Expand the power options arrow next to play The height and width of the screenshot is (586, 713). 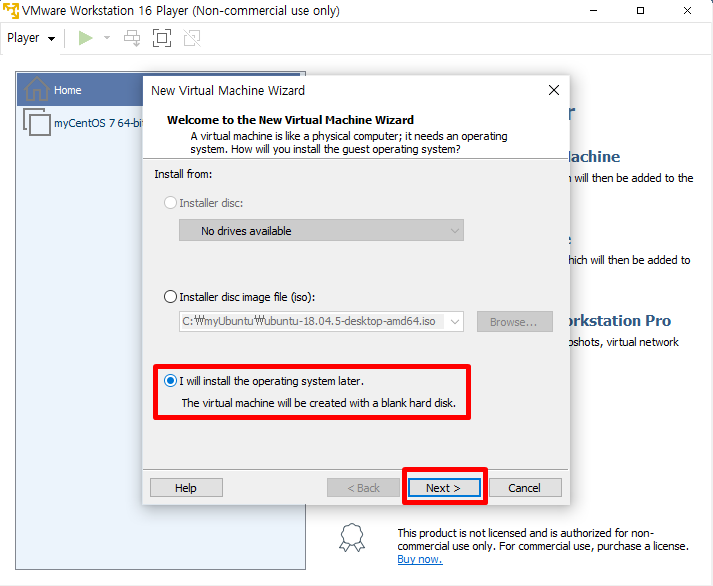coord(107,38)
